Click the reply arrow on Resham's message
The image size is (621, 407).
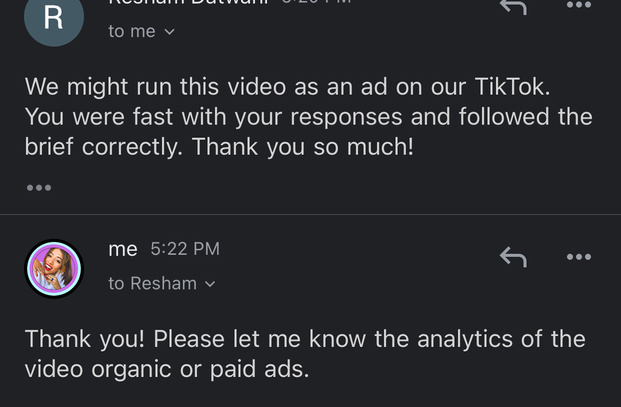[513, 6]
